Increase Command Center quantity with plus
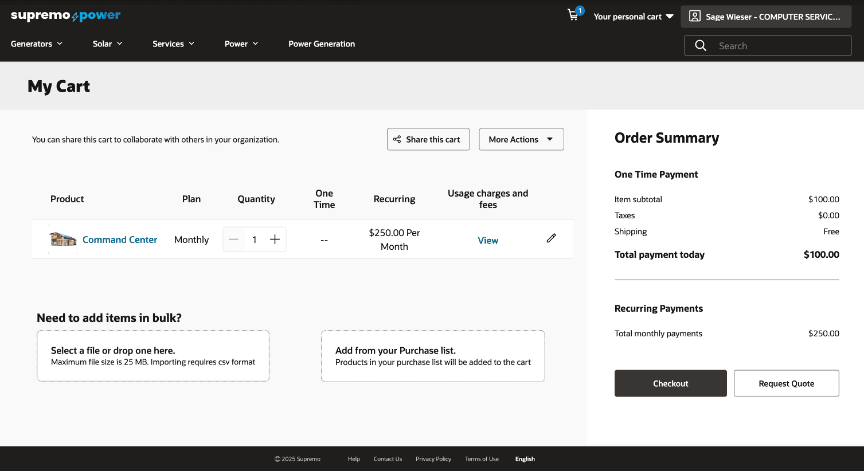The height and width of the screenshot is (472, 864). pos(275,240)
